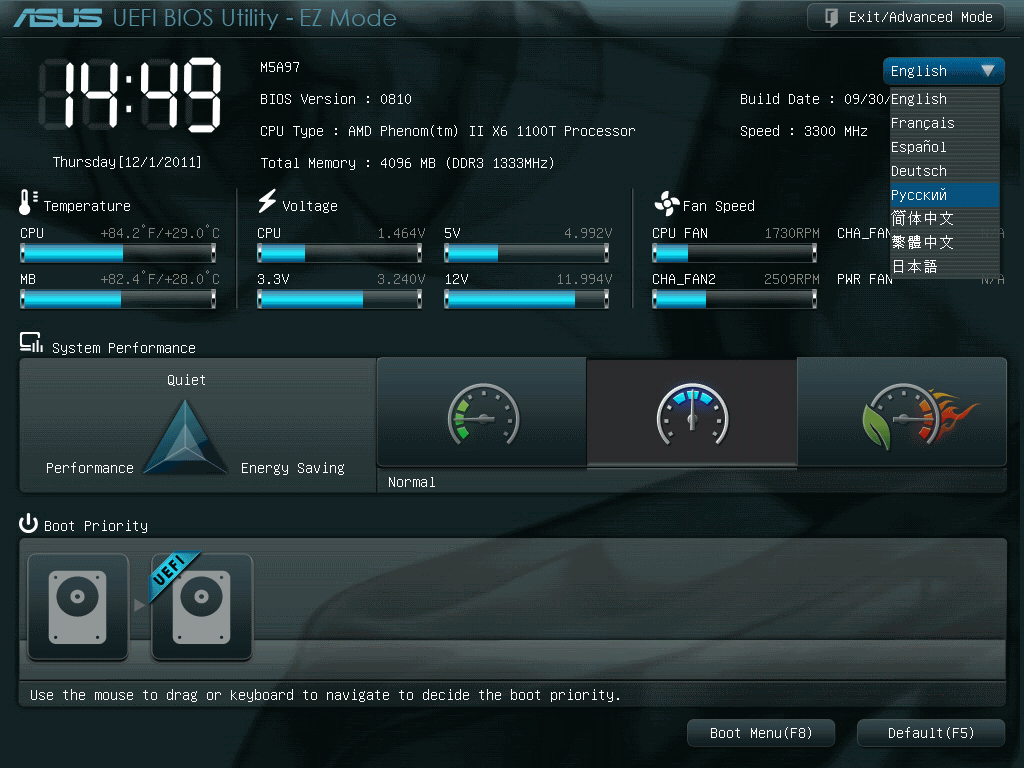The image size is (1024, 768).
Task: Click the System Performance monitor icon
Action: [31, 343]
